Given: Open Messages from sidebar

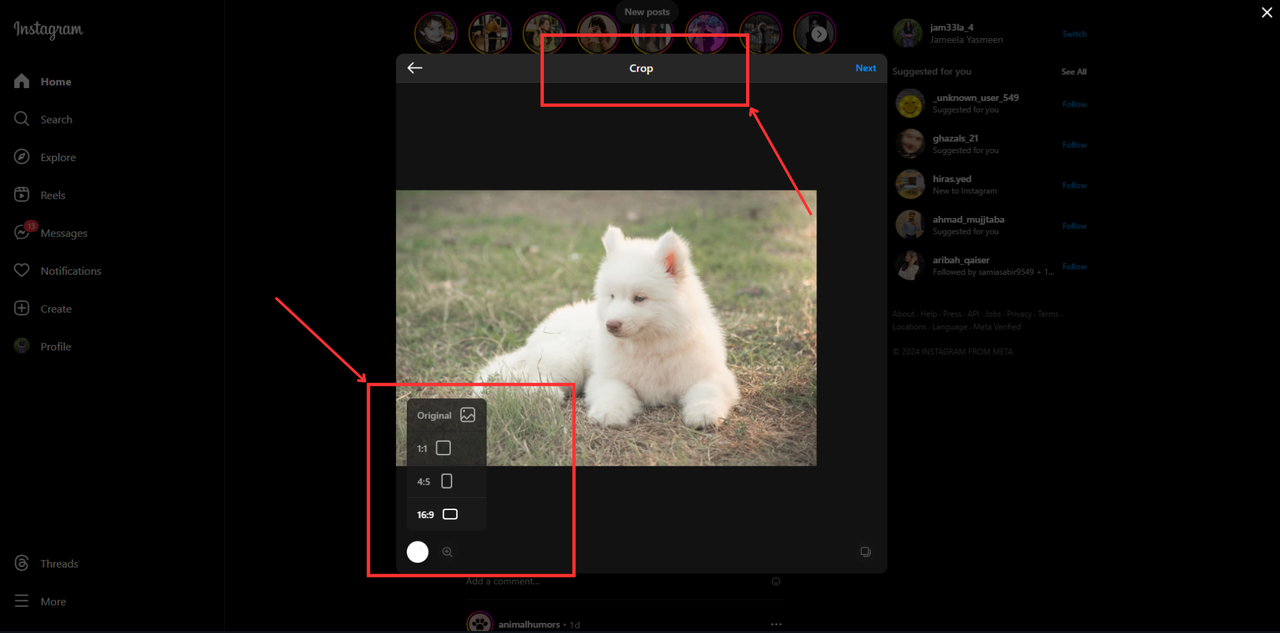Looking at the screenshot, I should click(52, 233).
